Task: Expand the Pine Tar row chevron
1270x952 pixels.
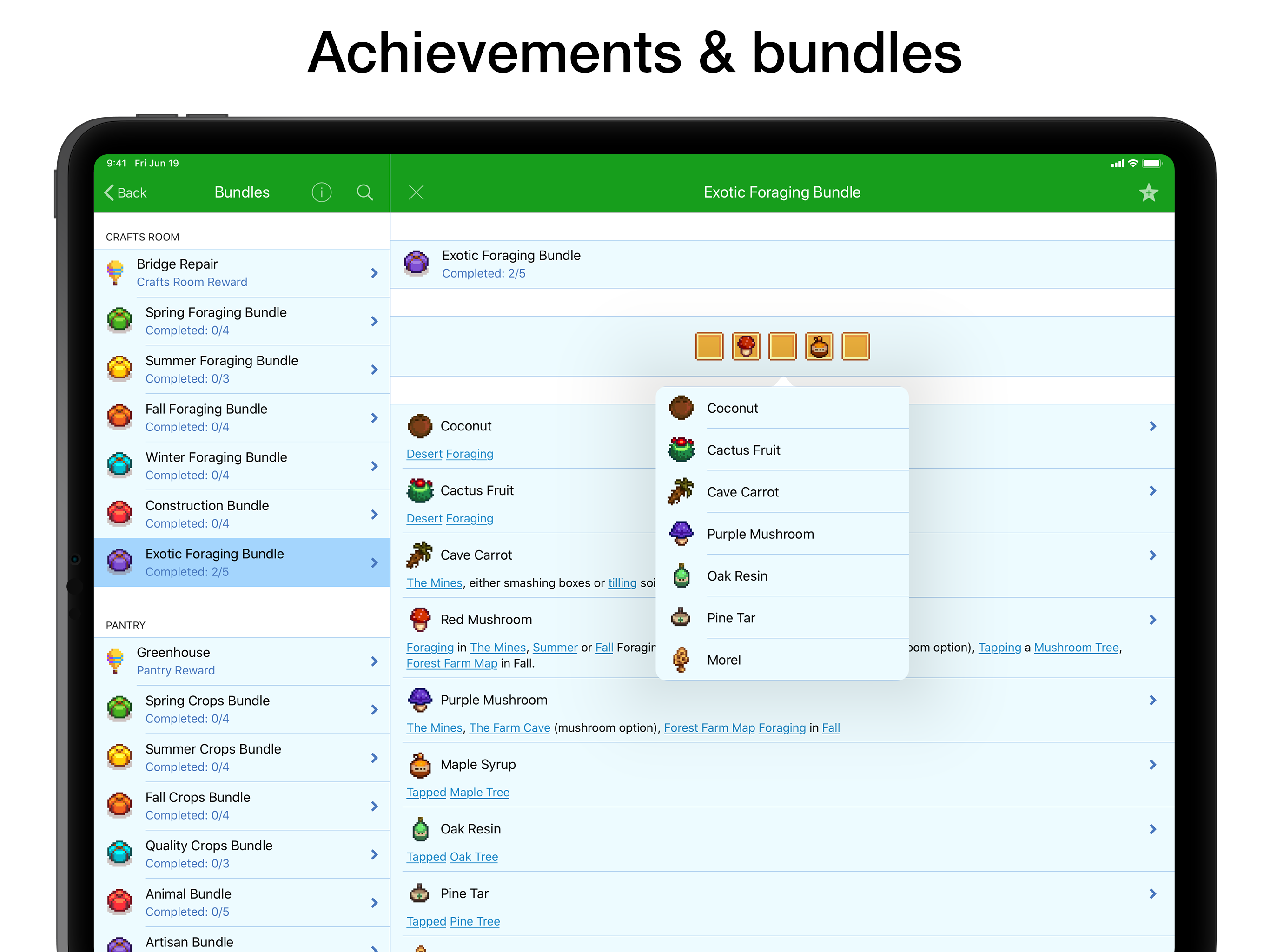Action: 1153,893
